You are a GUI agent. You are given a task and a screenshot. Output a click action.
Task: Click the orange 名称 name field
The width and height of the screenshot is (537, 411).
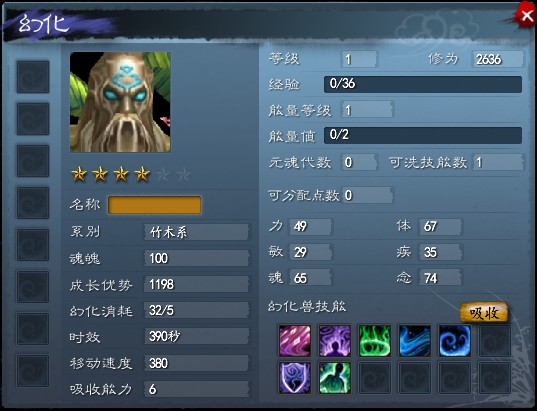coord(154,205)
